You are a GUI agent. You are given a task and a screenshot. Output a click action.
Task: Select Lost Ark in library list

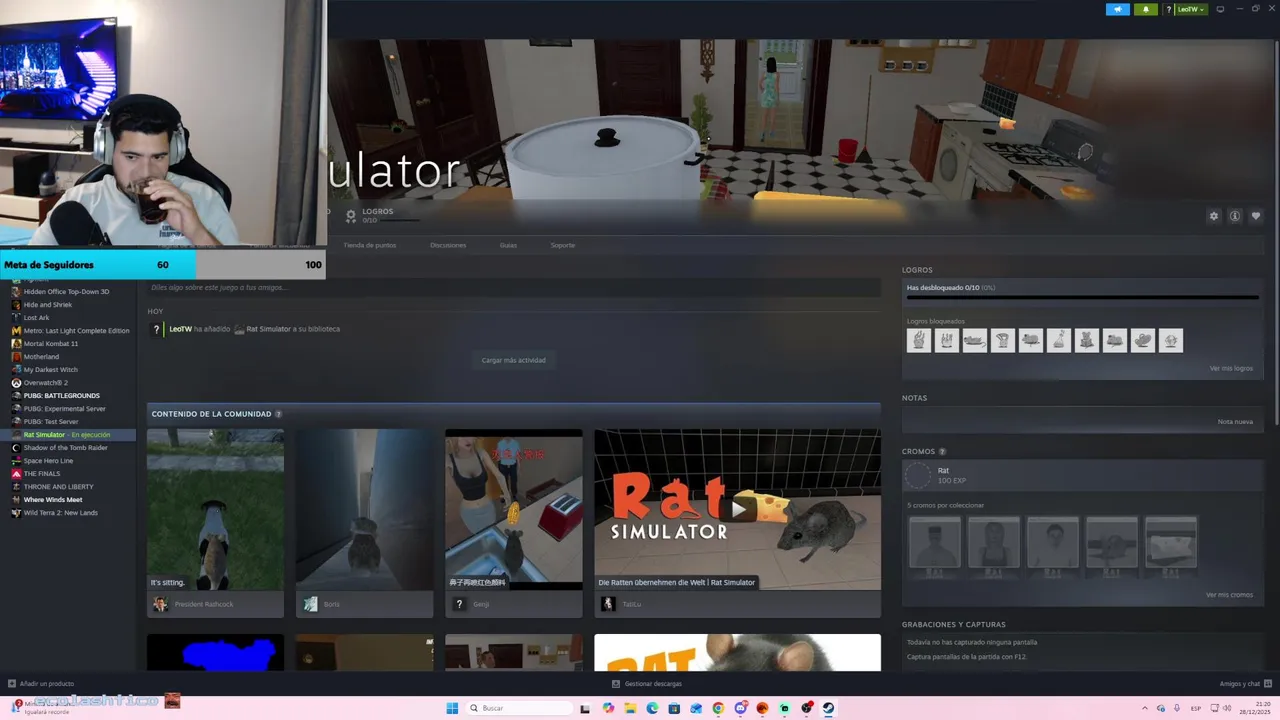pyautogui.click(x=36, y=318)
